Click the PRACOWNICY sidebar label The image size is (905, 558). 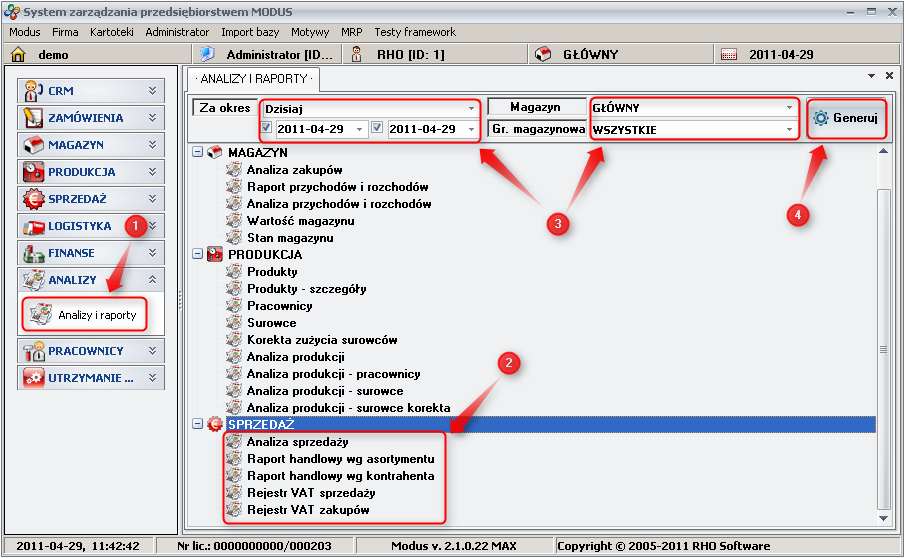coord(85,351)
